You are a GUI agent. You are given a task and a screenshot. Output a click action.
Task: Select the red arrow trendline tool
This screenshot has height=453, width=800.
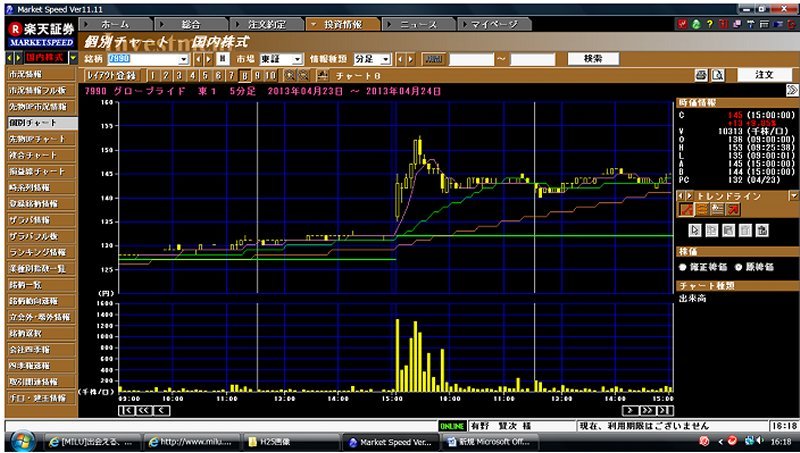coord(732,209)
